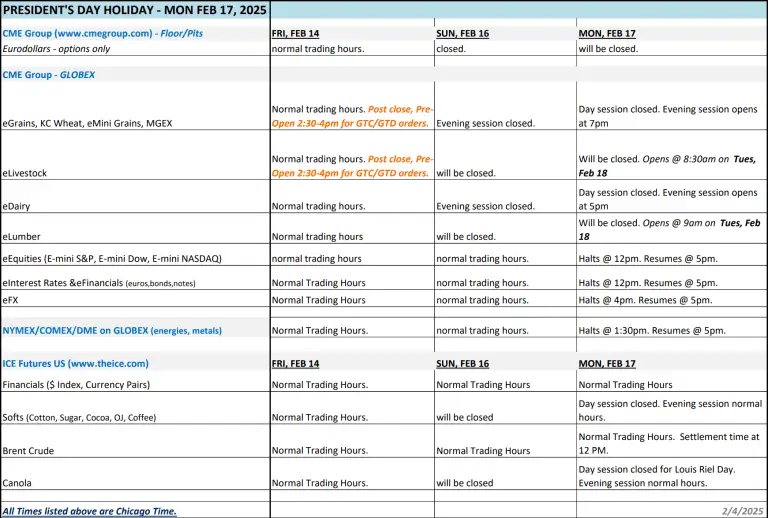Click the "eLumber" row label

click(22, 236)
